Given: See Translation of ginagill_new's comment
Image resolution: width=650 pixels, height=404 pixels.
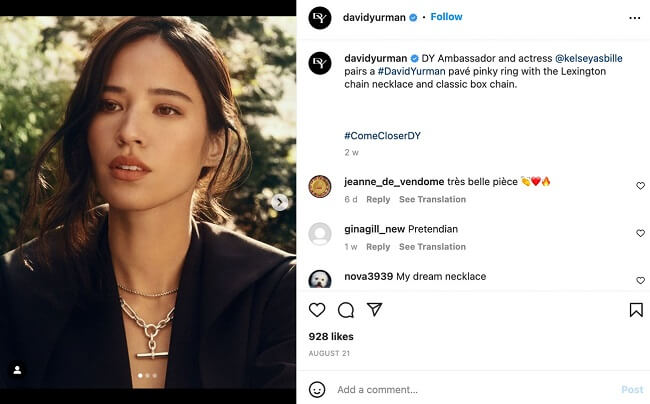Looking at the screenshot, I should pos(433,247).
